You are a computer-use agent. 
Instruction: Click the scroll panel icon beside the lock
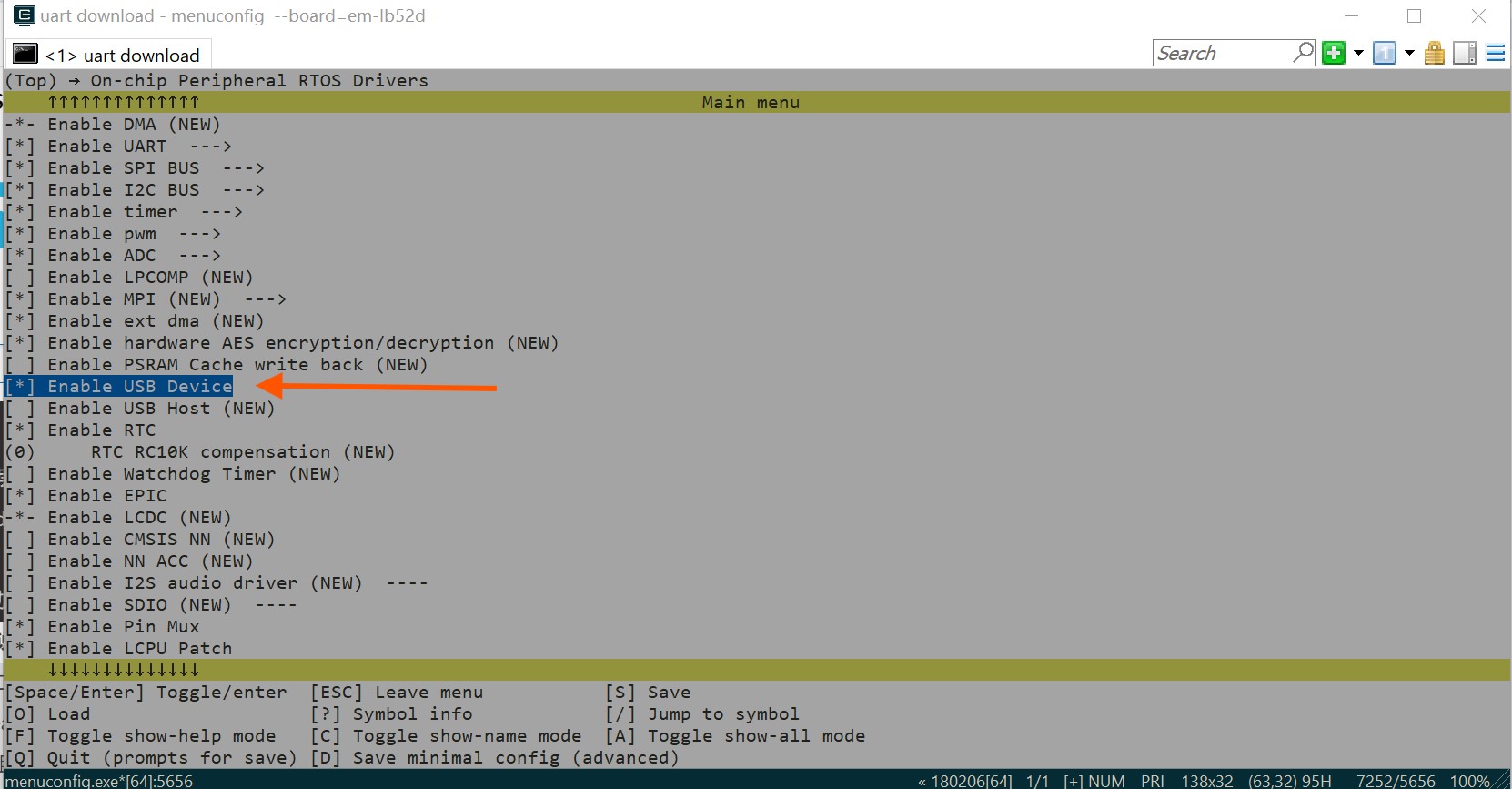click(1465, 54)
